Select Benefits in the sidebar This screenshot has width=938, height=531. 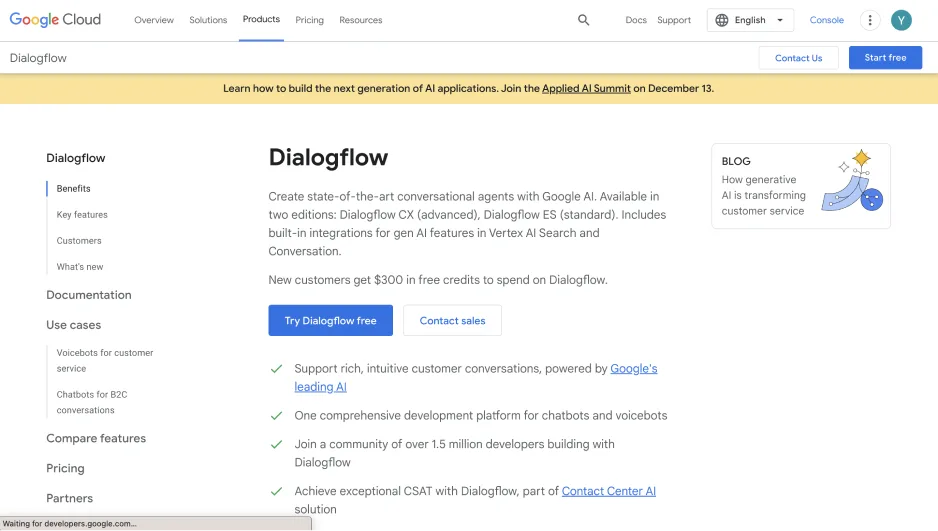[74, 188]
